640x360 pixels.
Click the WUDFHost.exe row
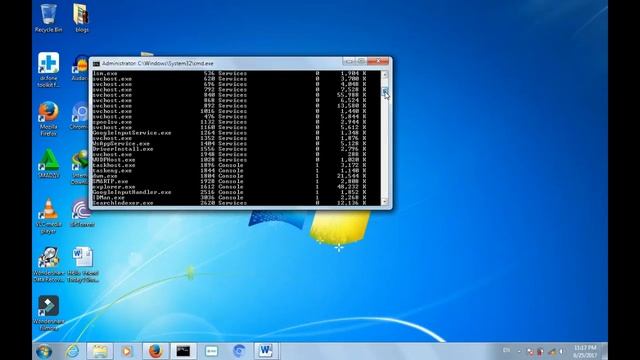pos(229,160)
